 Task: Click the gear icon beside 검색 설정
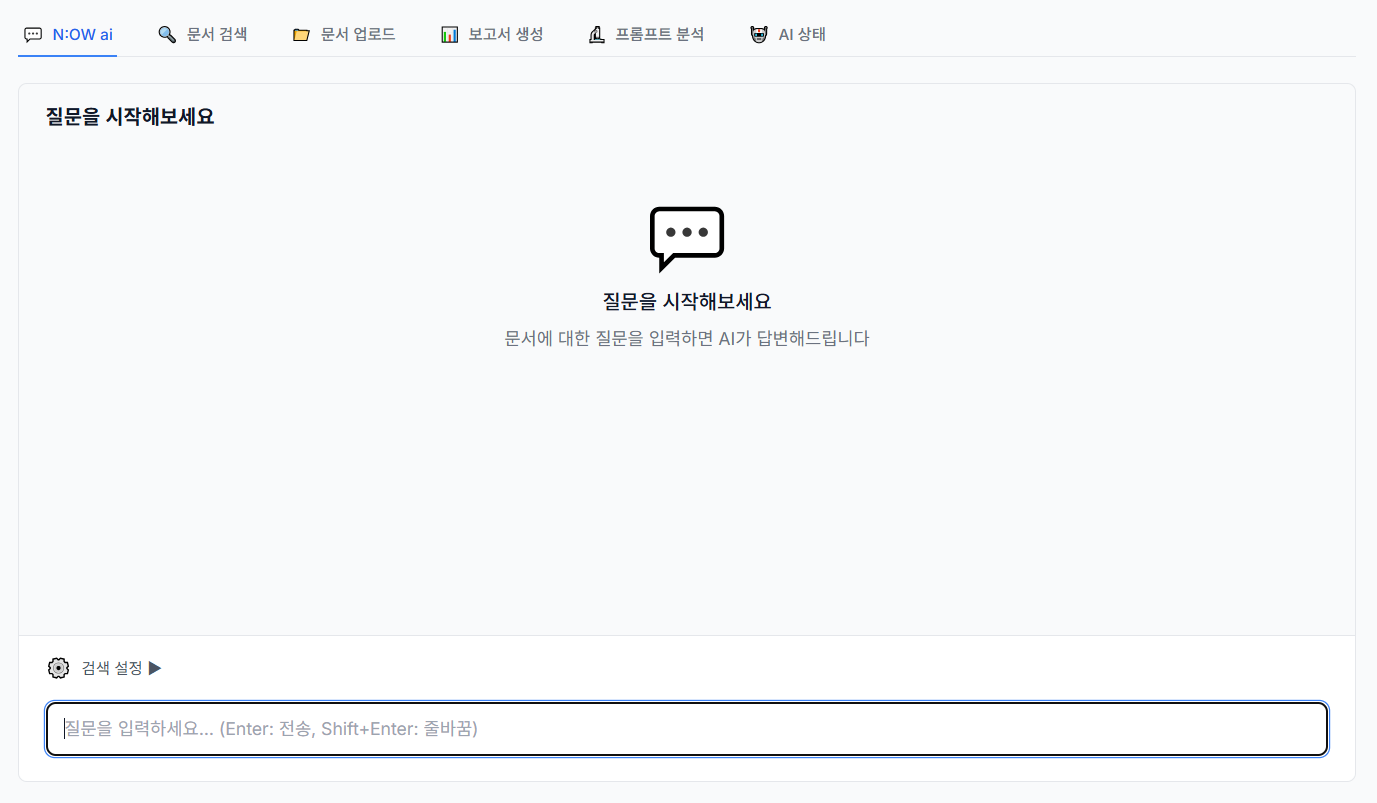click(58, 667)
